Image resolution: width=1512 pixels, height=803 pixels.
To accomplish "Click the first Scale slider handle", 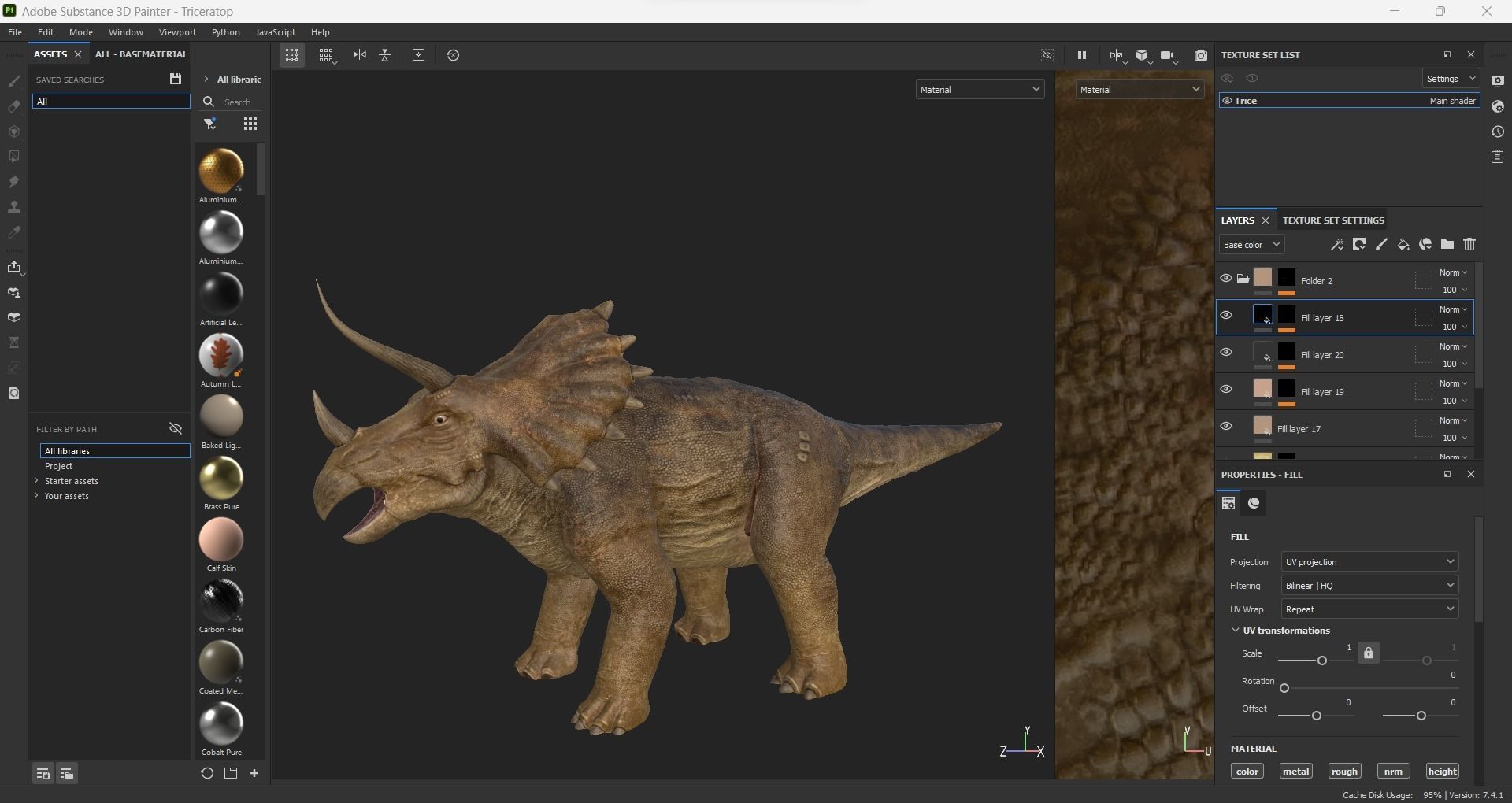I will click(1322, 661).
